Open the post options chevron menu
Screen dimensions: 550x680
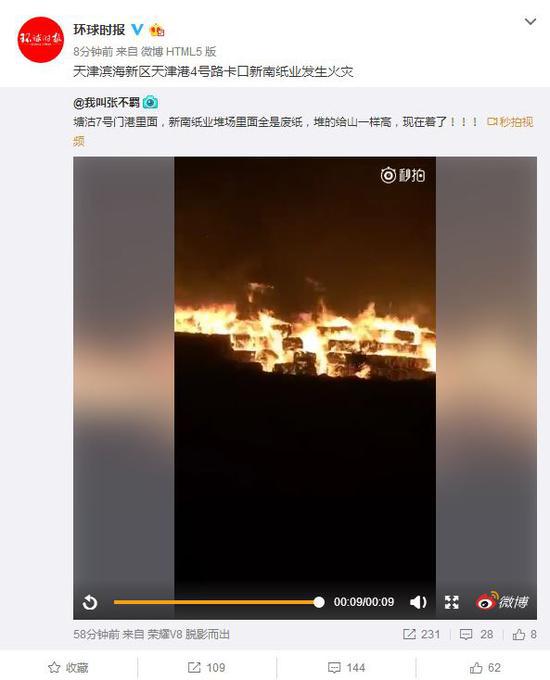coord(530,21)
